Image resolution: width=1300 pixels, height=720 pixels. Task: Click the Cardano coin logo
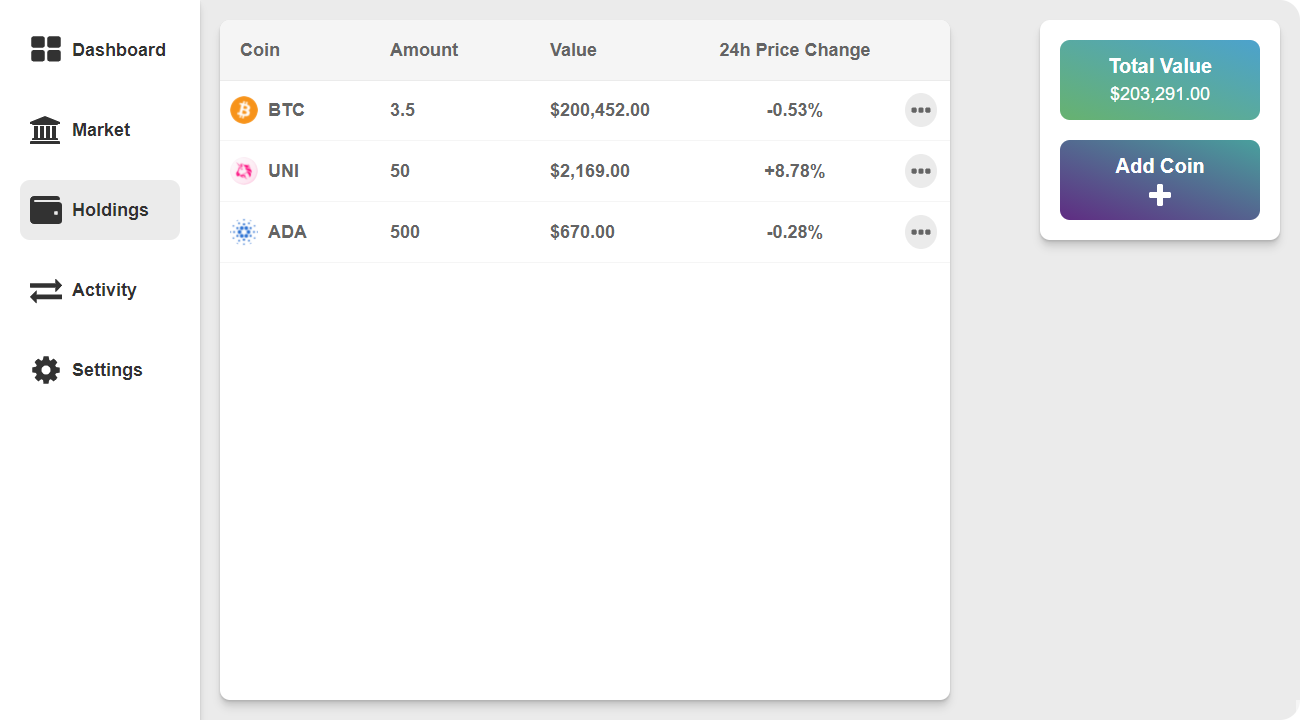244,232
